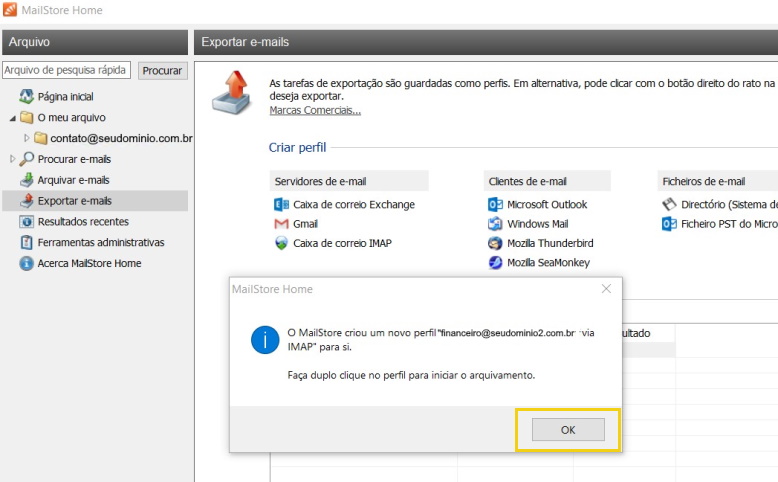Select contato@seudominio.com.br archive folder
778x482 pixels.
tap(121, 138)
